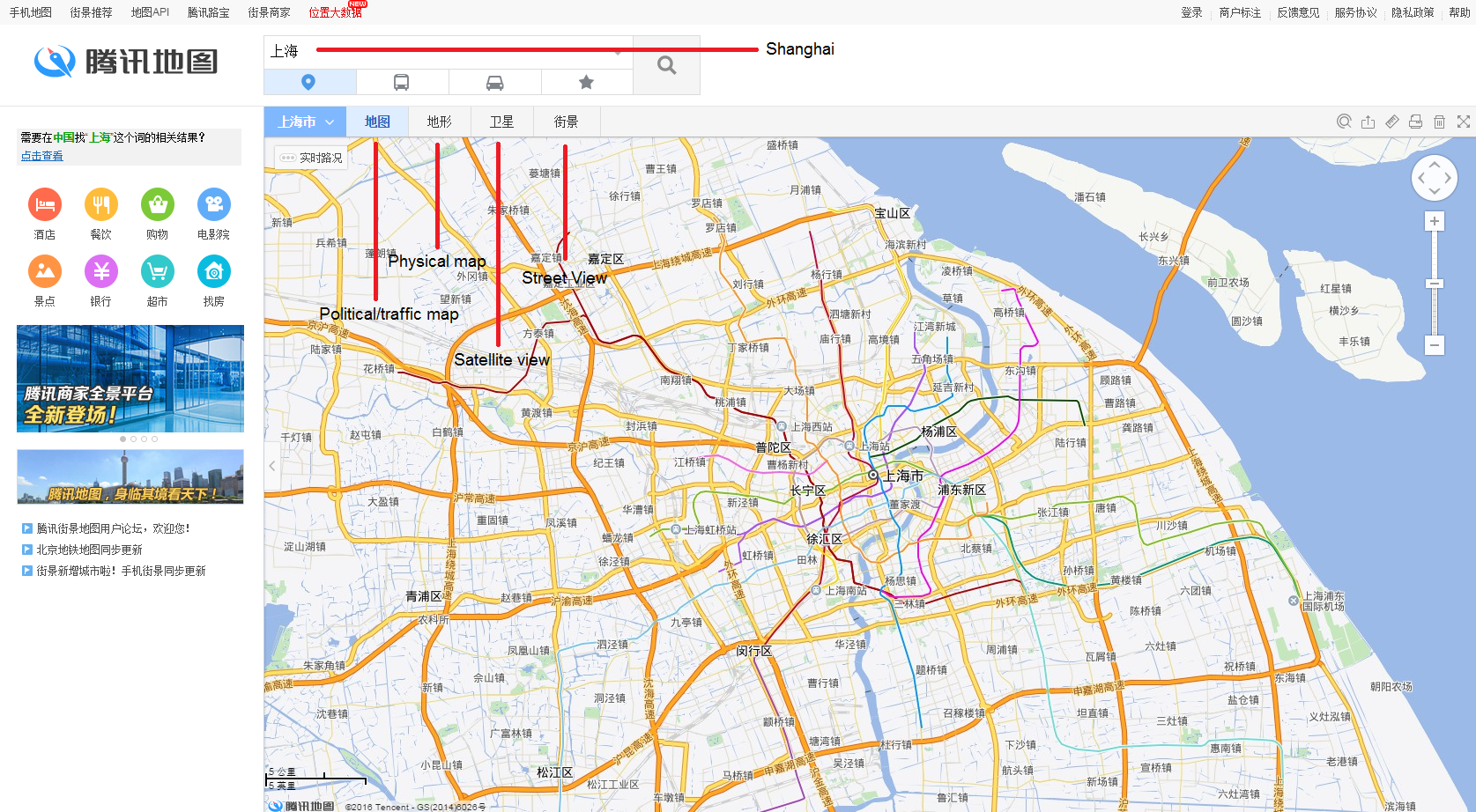Image resolution: width=1476 pixels, height=812 pixels.
Task: Open the 腾讯地图身临其境看天下 banner
Action: pos(130,476)
